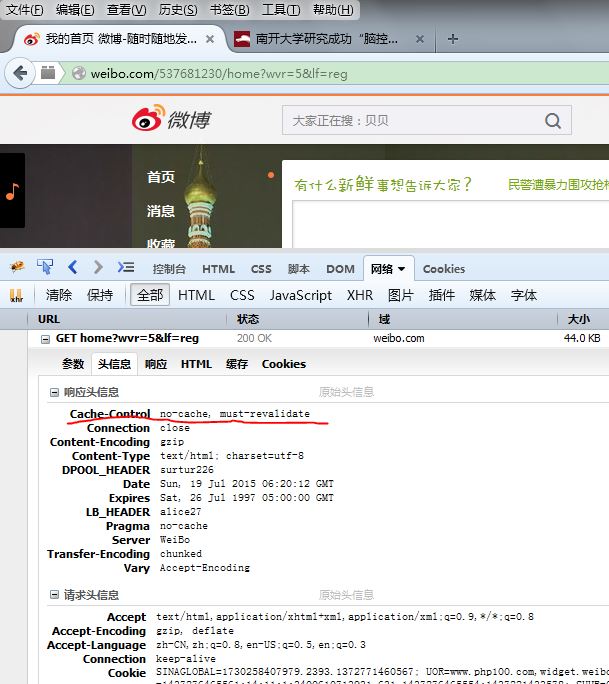Screen dimensions: 609x684
Task: Open the 编辑(E) menu
Action: point(75,10)
